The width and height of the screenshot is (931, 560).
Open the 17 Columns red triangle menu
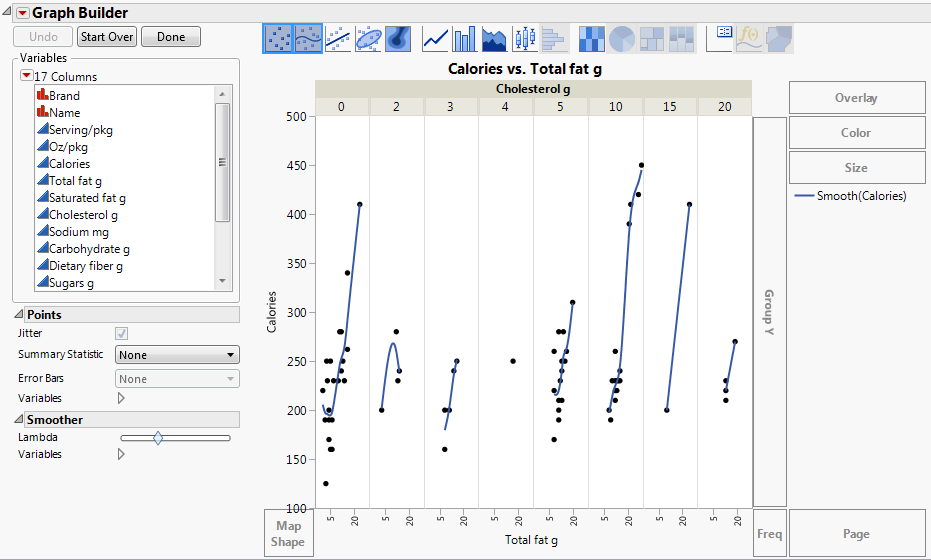tap(27, 75)
